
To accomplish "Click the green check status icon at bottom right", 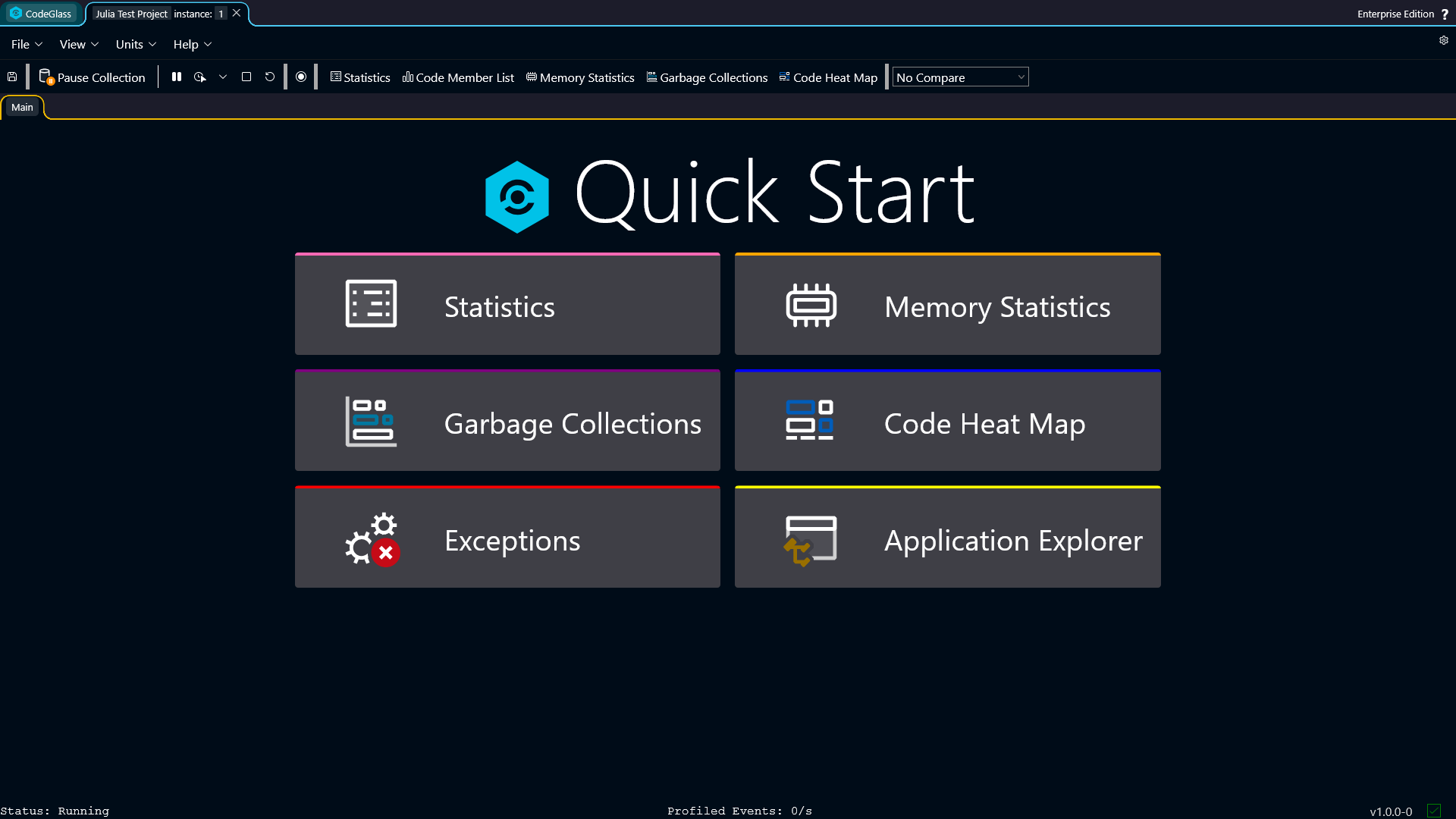I will point(1433,811).
